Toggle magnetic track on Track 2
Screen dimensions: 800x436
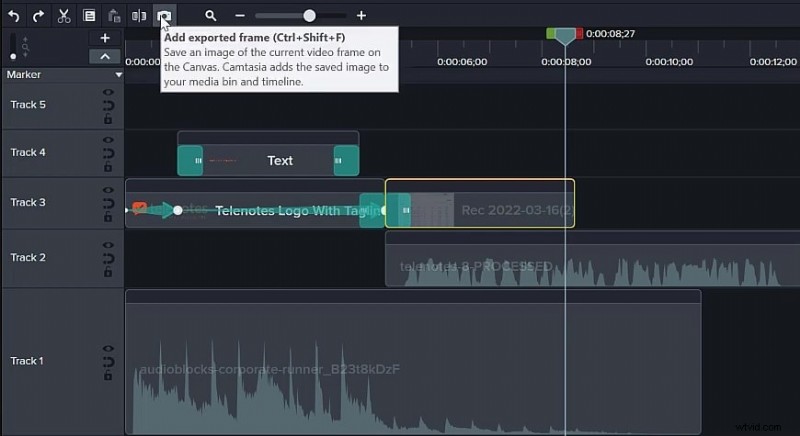[108, 259]
